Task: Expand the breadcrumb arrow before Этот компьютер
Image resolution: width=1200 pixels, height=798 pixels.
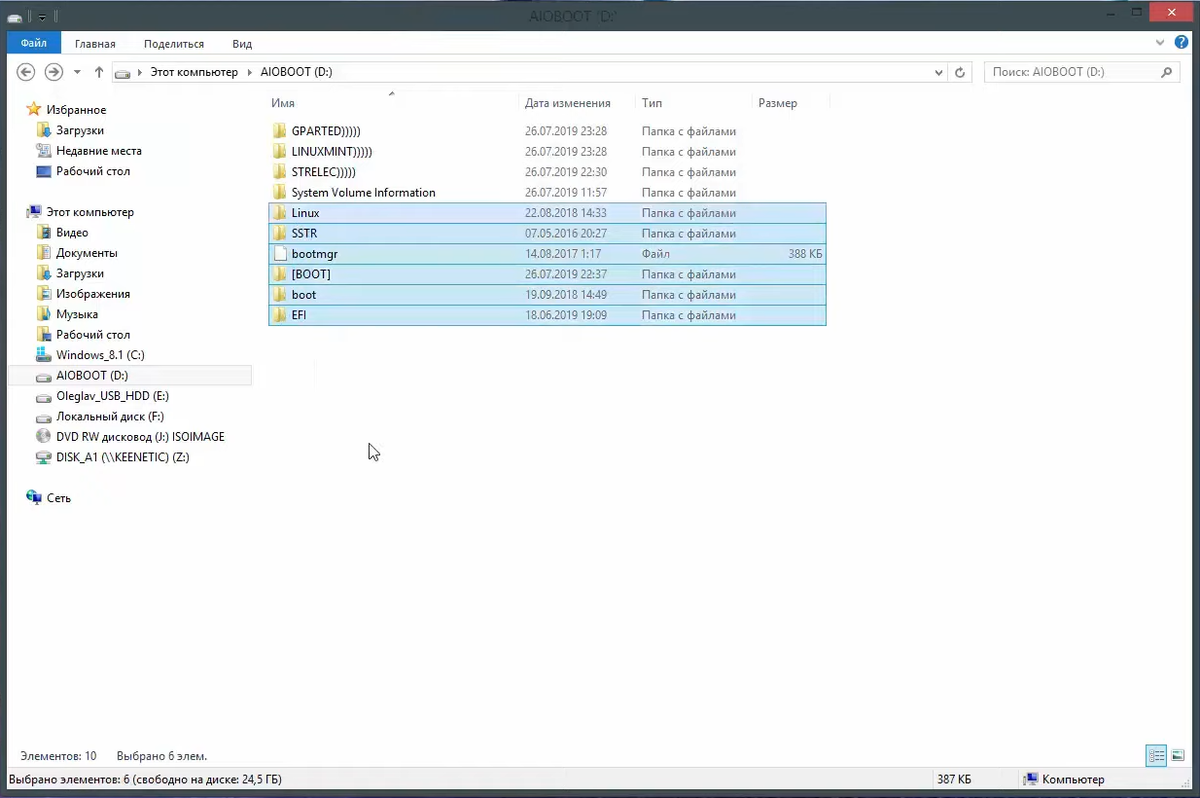Action: (140, 73)
